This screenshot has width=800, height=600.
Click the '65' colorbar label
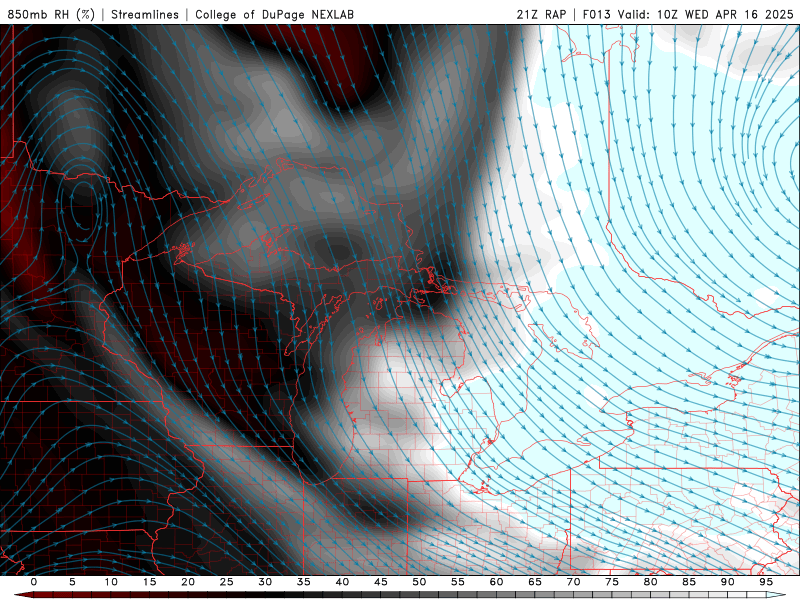535,582
